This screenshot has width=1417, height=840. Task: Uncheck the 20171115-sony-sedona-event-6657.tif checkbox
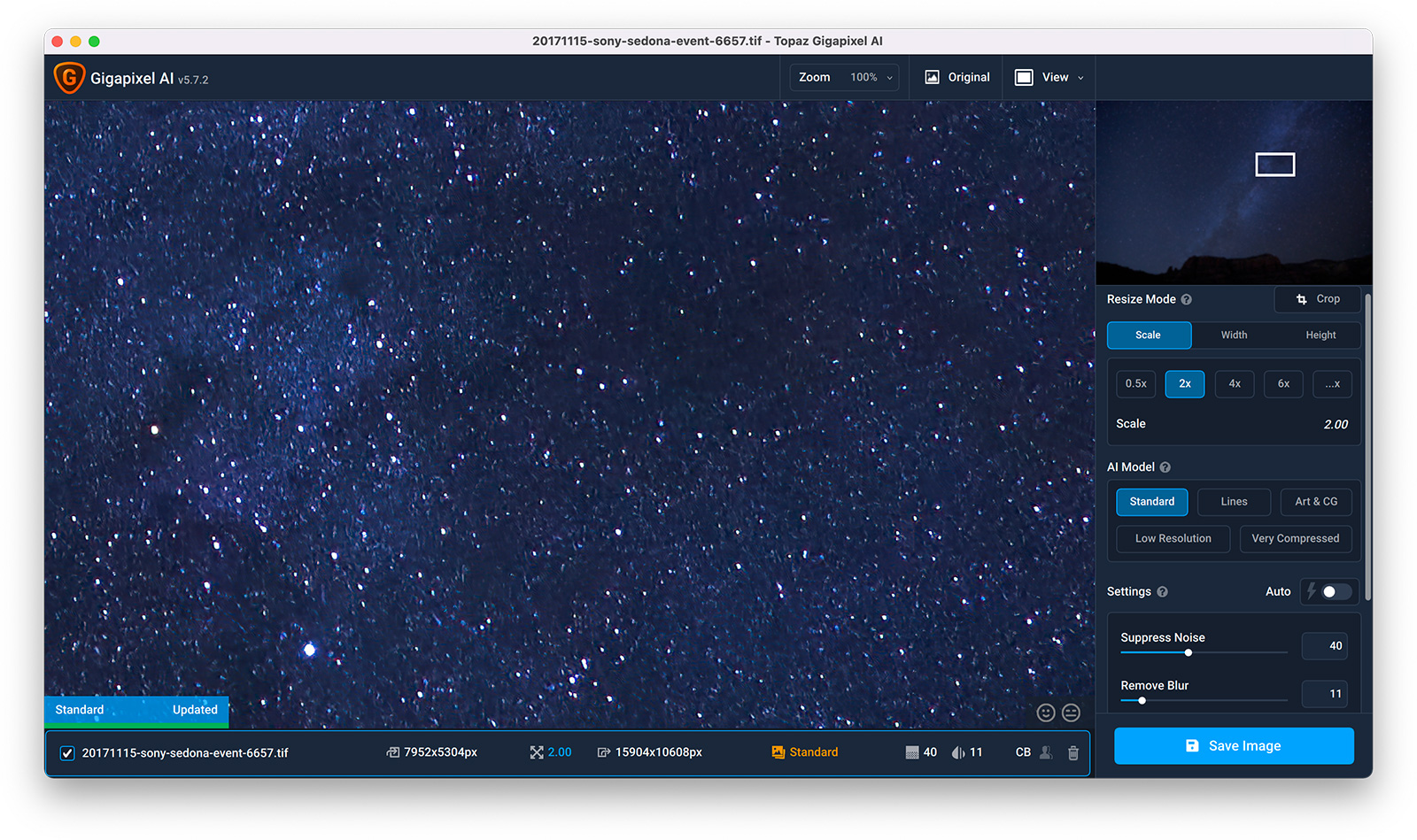[x=67, y=752]
